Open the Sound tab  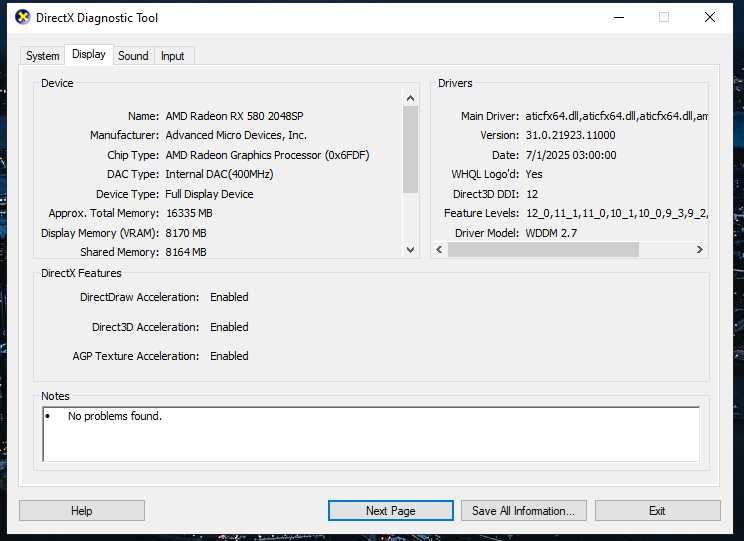(133, 56)
